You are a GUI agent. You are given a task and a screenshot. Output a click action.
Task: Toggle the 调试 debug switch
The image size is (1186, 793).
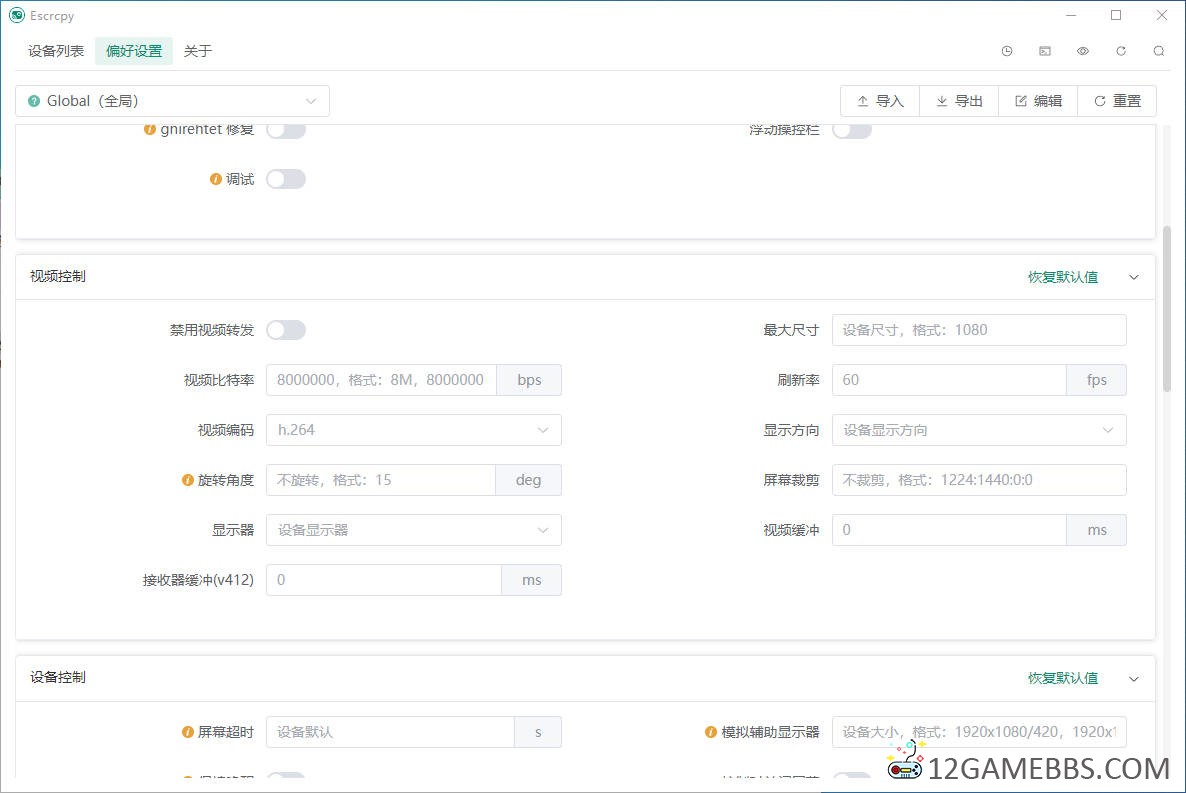[286, 179]
